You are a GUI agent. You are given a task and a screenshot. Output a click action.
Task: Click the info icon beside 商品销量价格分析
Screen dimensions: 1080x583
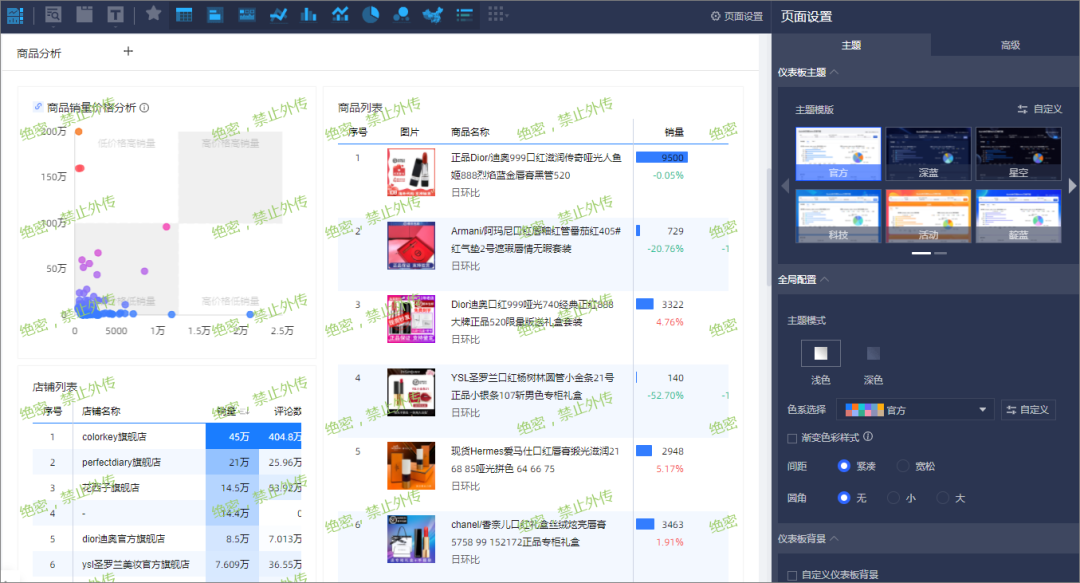point(145,108)
